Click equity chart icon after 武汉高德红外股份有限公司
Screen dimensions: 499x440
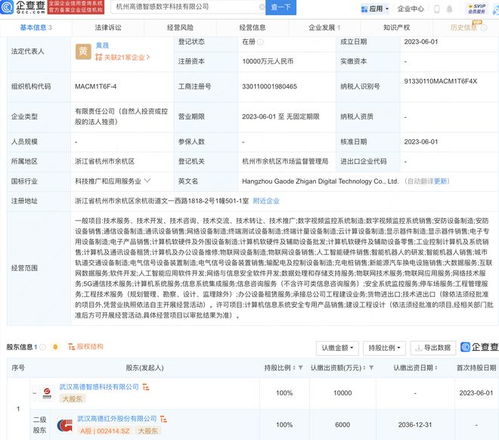(x=164, y=419)
